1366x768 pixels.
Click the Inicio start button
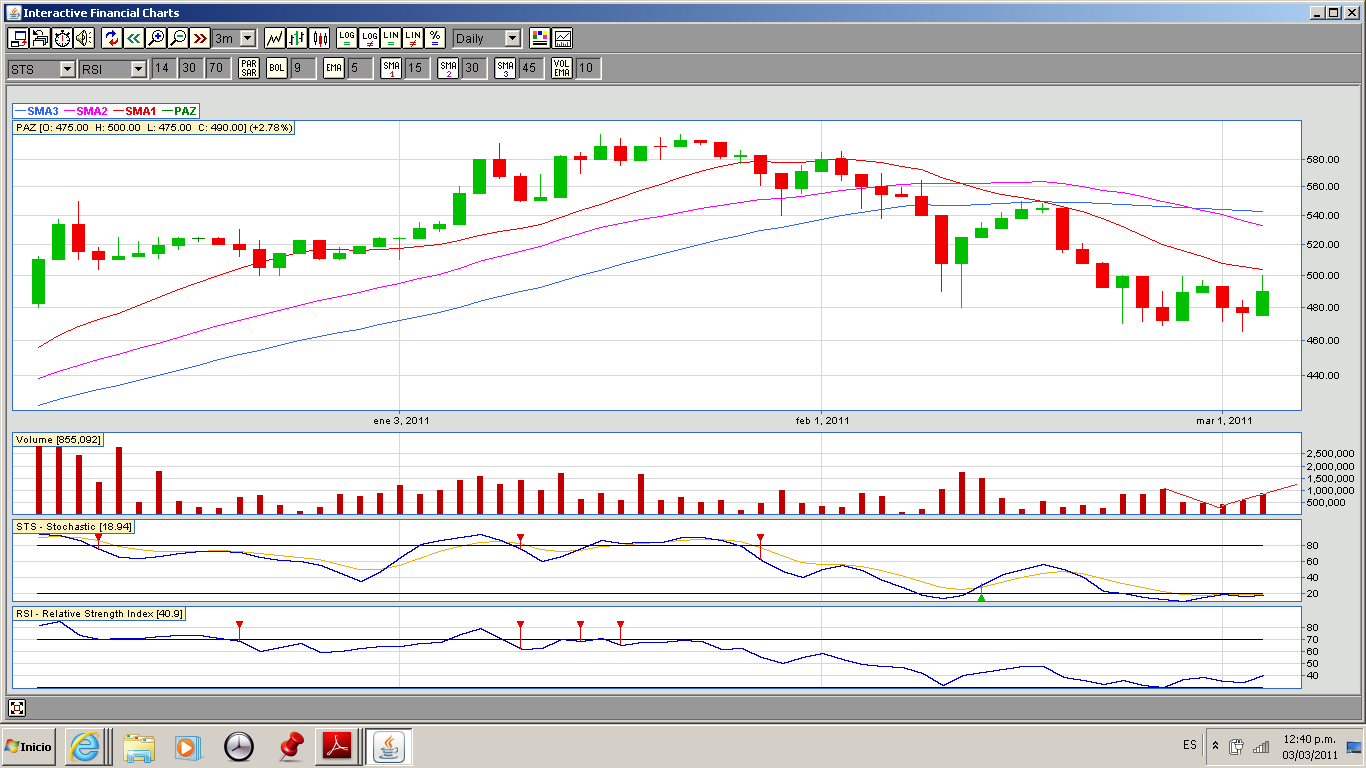click(29, 746)
